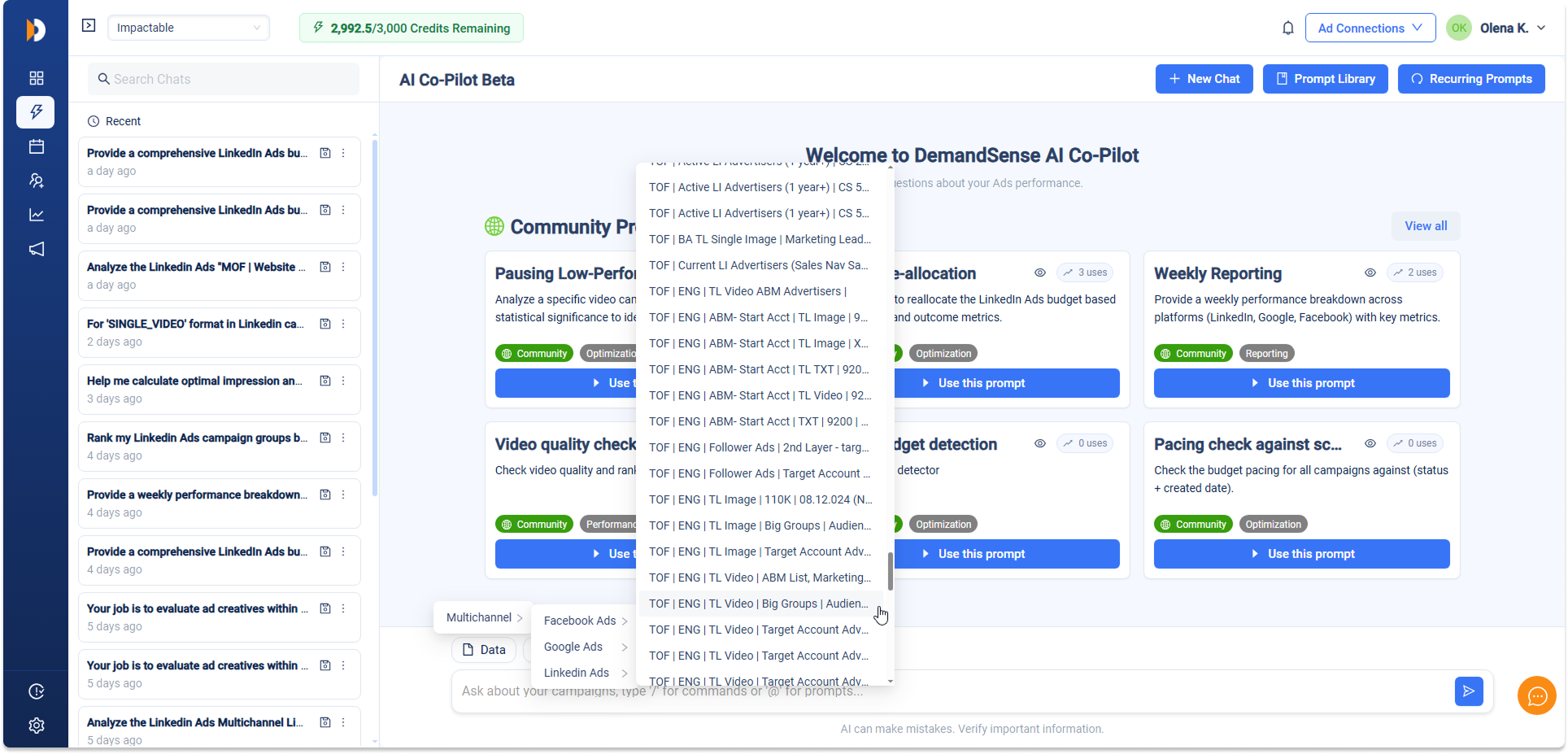Choose TOF ENG TL Video Big Groups item

(758, 604)
